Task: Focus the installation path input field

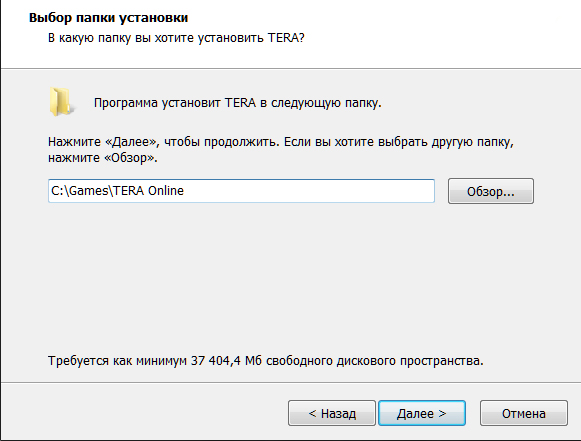Action: click(x=241, y=191)
